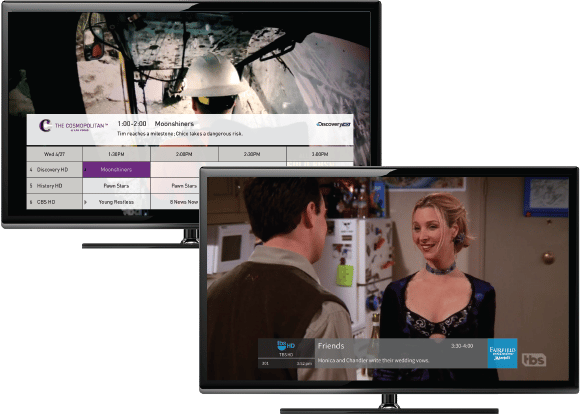Click the 3:52 pm clock in banner

pyautogui.click(x=304, y=364)
